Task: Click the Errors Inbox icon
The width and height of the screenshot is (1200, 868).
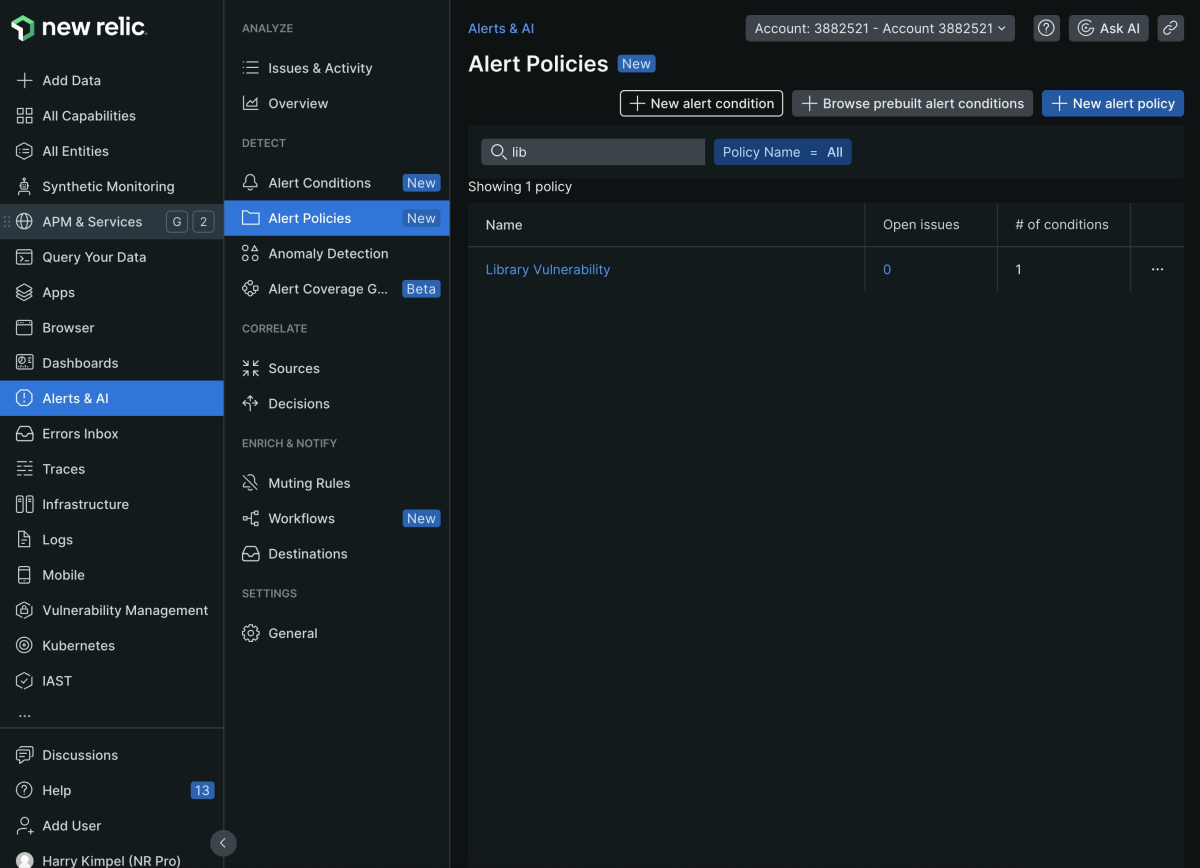Action: coord(22,433)
